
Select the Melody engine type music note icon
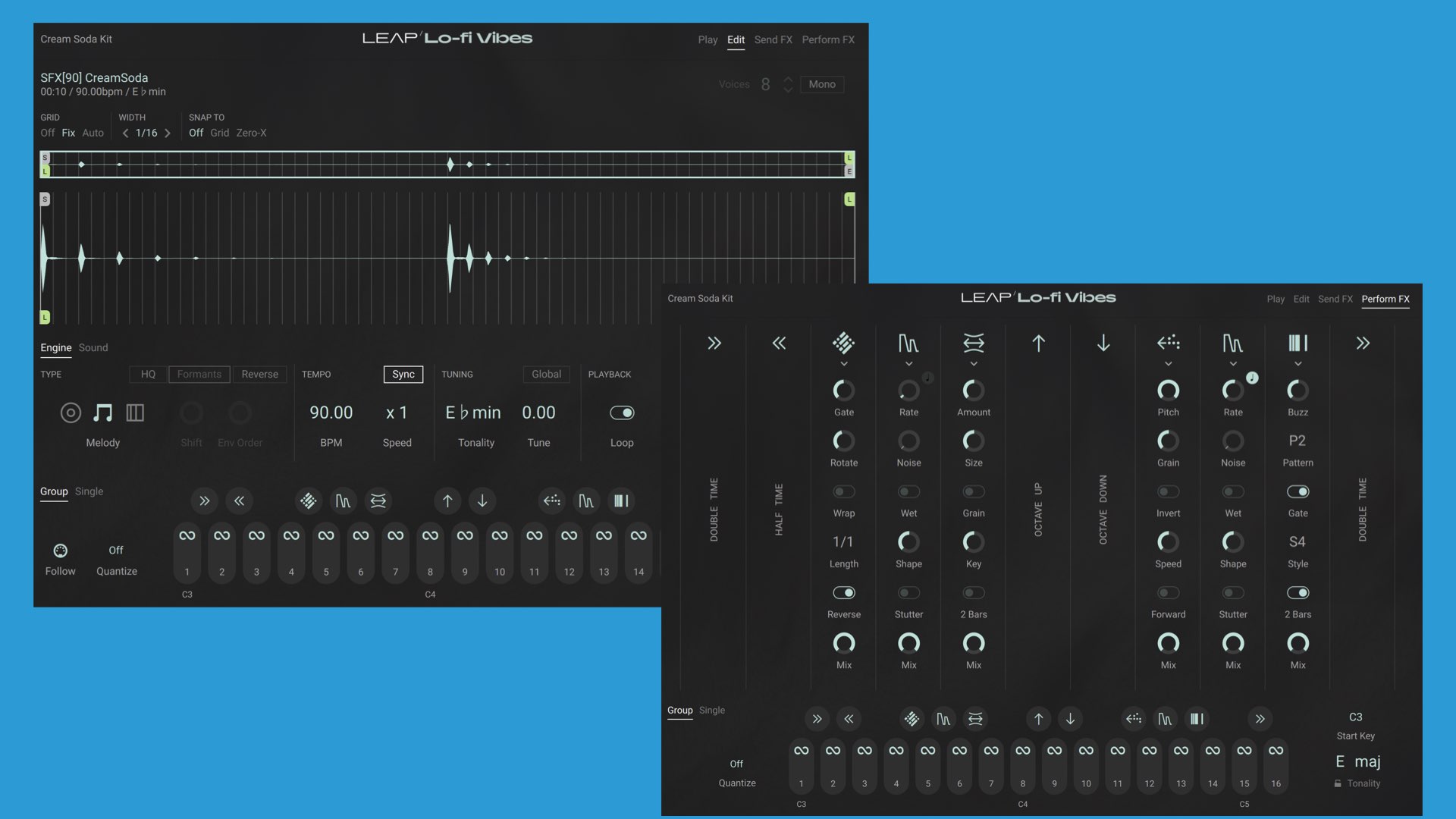pyautogui.click(x=102, y=413)
